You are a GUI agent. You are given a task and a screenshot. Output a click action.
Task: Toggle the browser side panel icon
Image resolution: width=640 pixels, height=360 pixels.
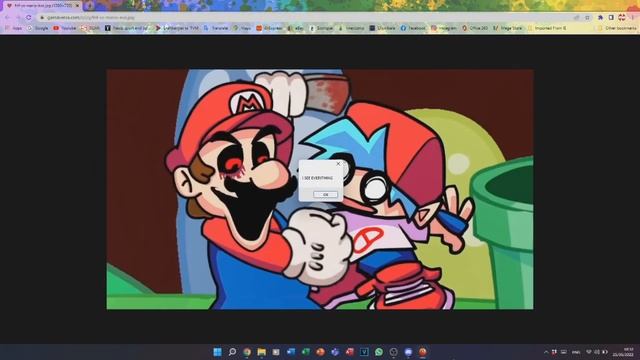point(611,18)
